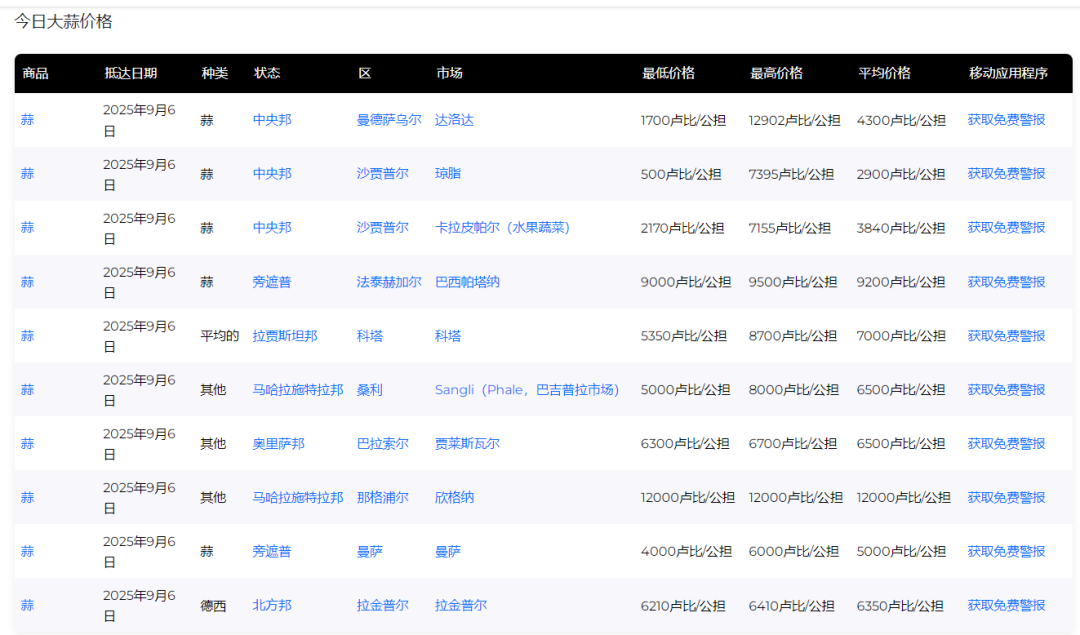Click the 拉贾斯坦邦 state link

click(x=285, y=336)
